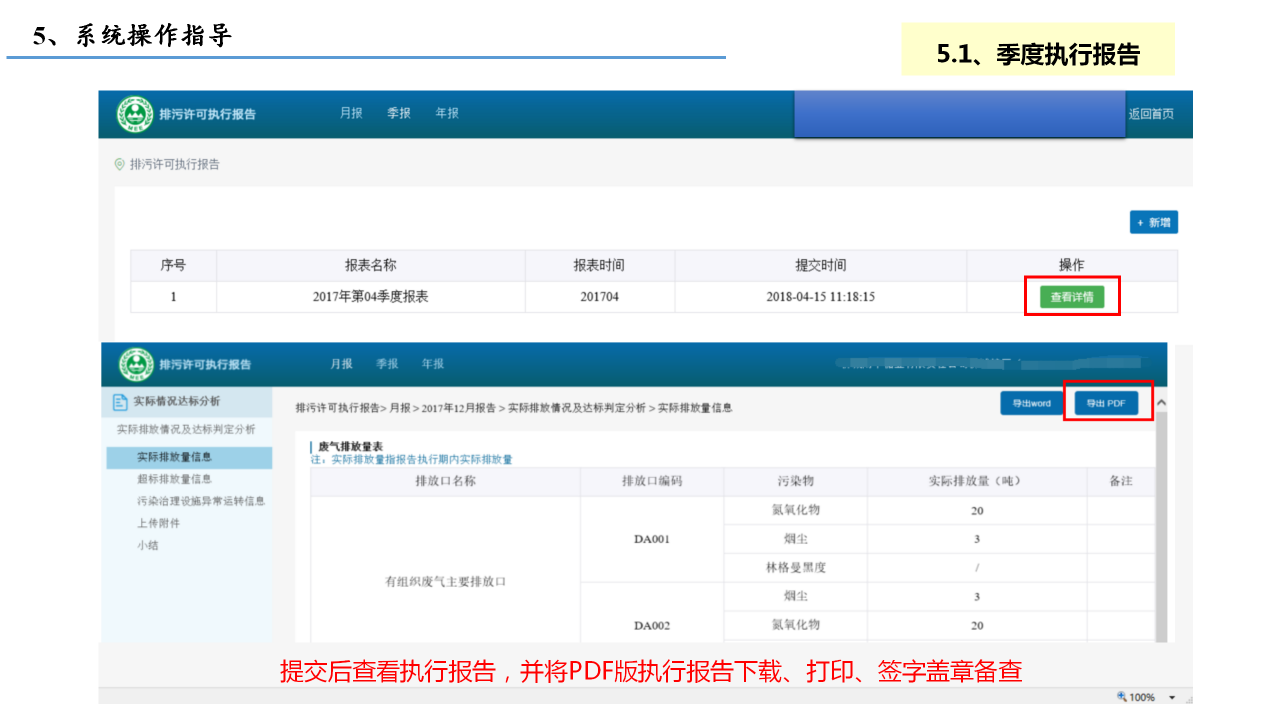Image resolution: width=1280 pixels, height=720 pixels.
Task: Open 查看详情 for the 2017年第04季度报表 row
Action: (x=1071, y=297)
